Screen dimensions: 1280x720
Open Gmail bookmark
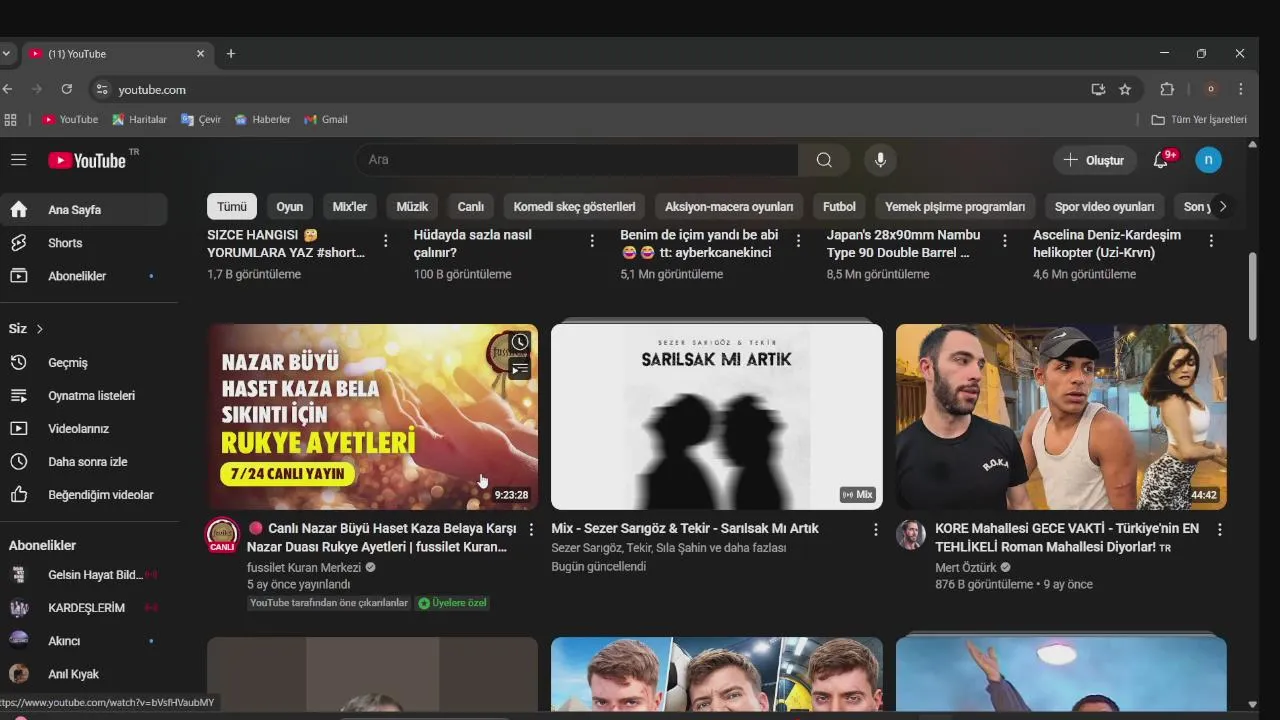(x=326, y=119)
